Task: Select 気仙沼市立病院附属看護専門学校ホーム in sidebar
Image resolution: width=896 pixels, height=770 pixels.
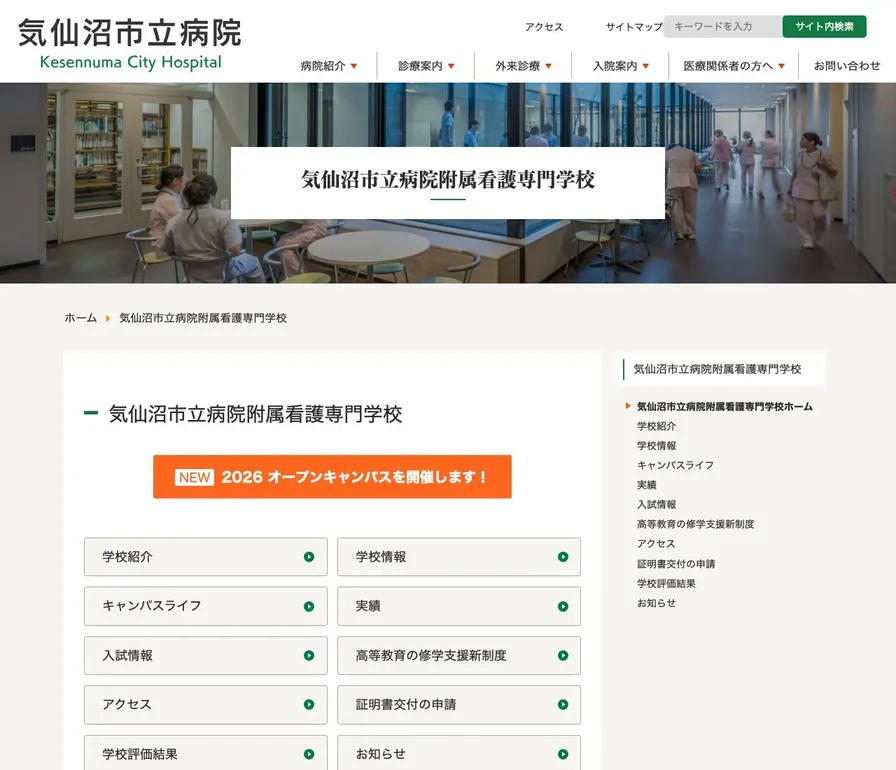Action: tap(725, 407)
